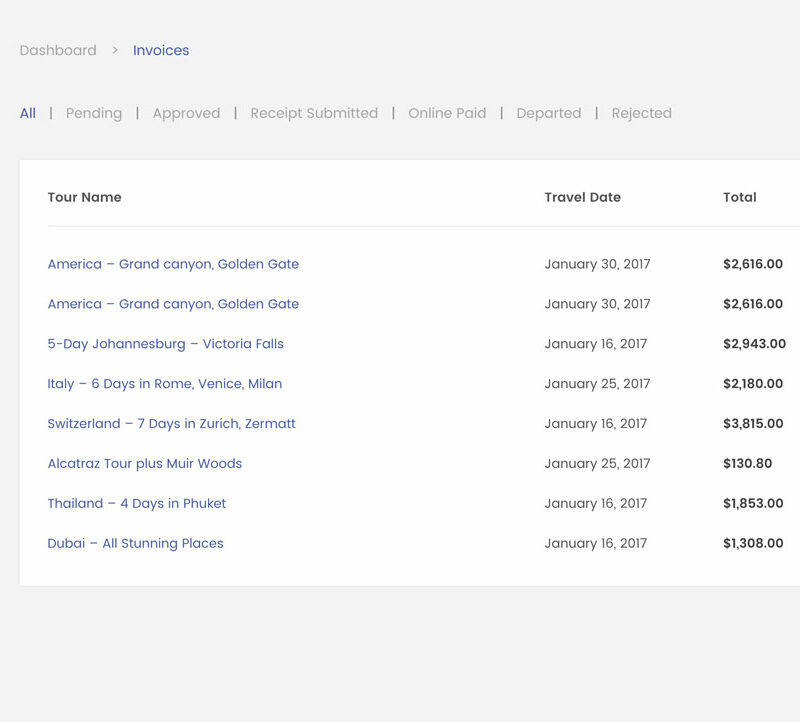Switch to the Pending filter tab
Screen dimensions: 800x722
coord(94,113)
